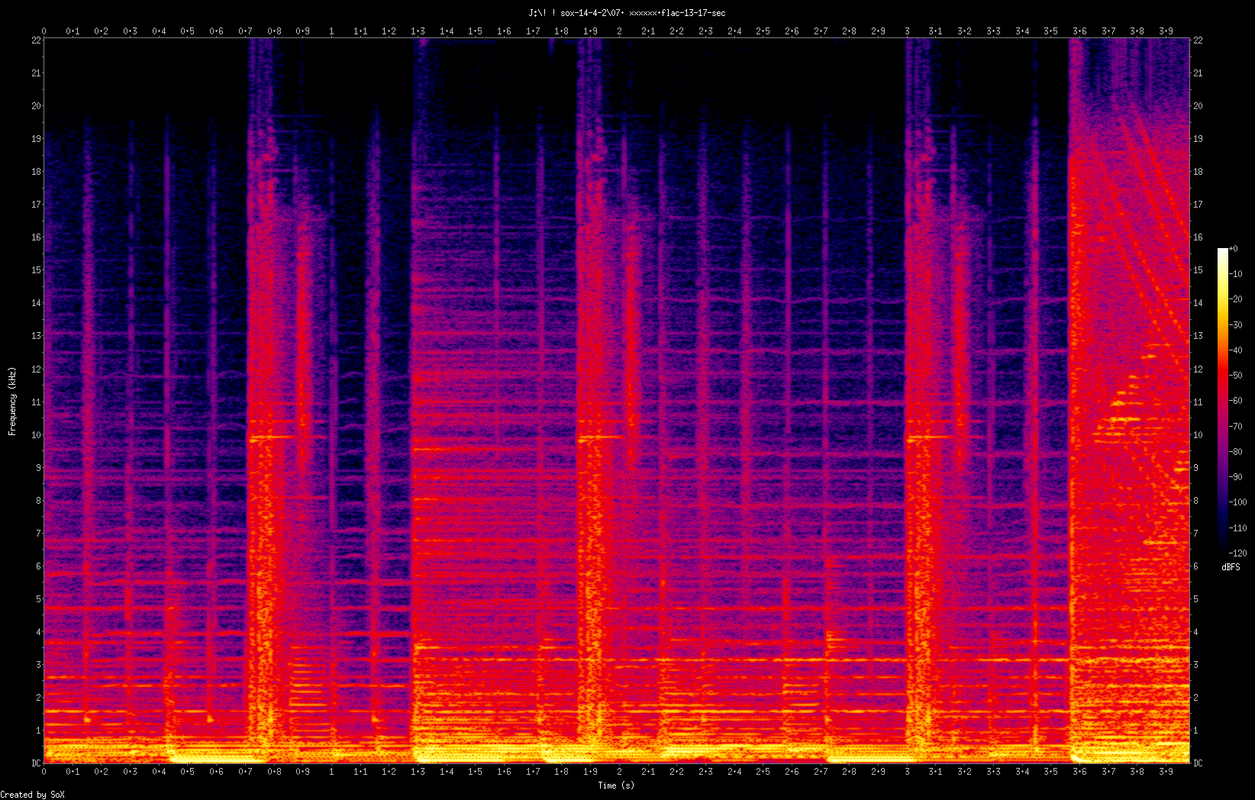1255x800 pixels.
Task: Select the 'Frequency (kHz)' axis label
Action: point(13,400)
